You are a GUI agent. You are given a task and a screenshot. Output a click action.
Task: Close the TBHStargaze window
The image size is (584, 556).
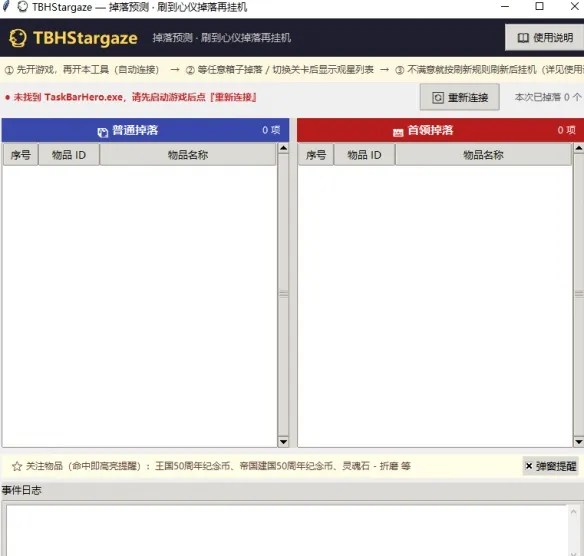coord(575,6)
